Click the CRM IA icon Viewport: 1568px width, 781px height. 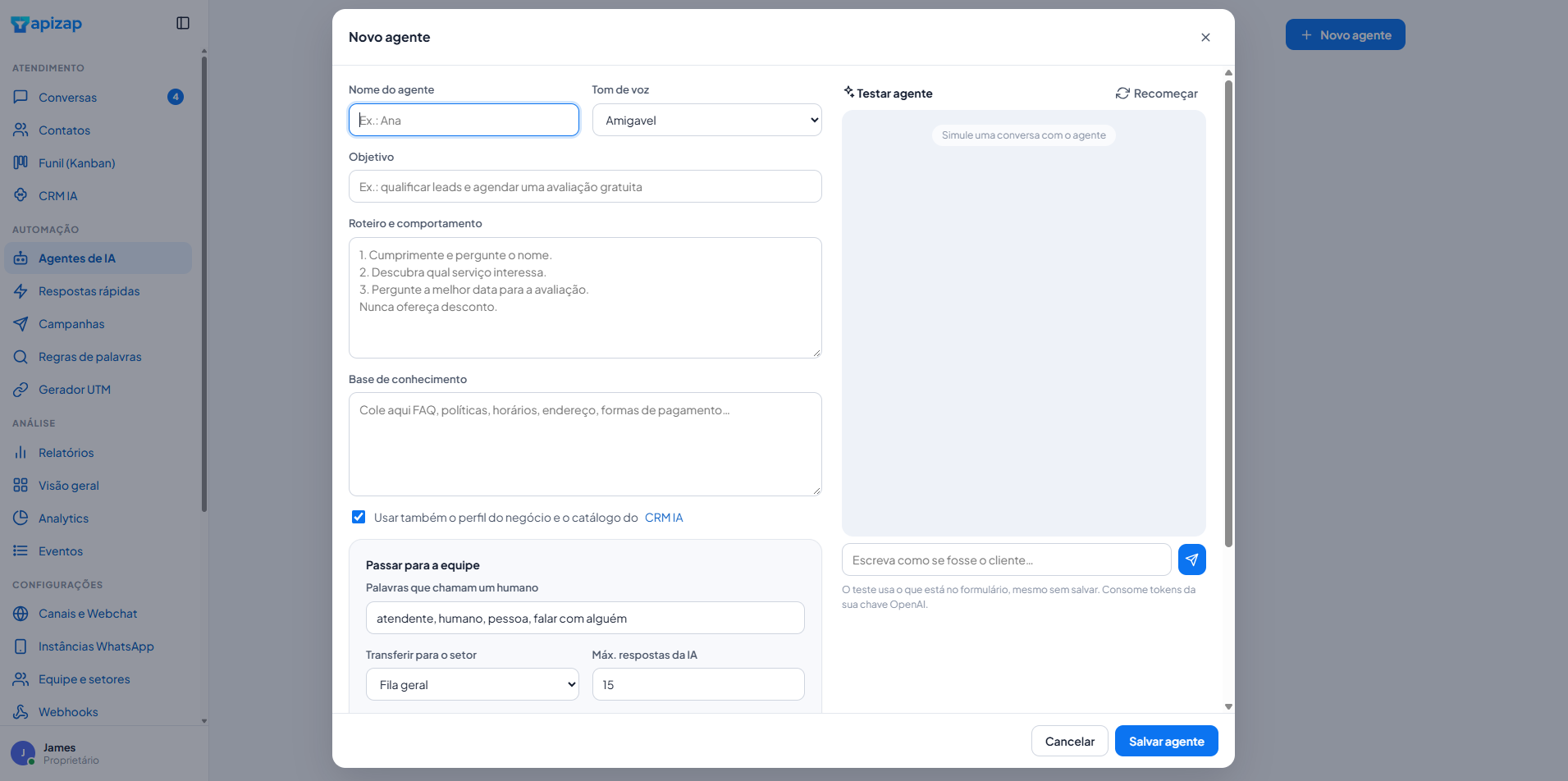coord(21,195)
